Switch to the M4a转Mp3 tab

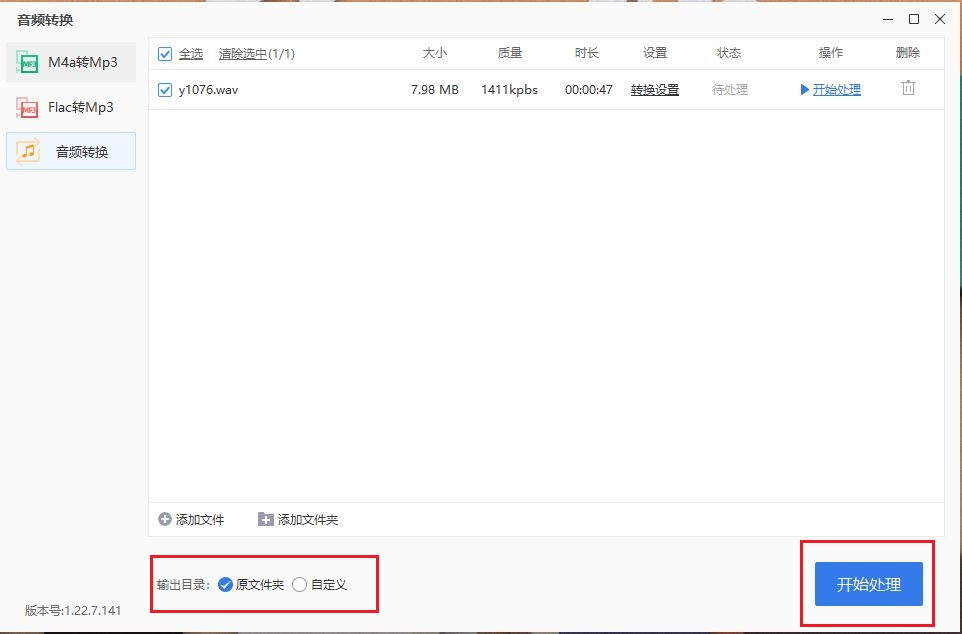82,63
